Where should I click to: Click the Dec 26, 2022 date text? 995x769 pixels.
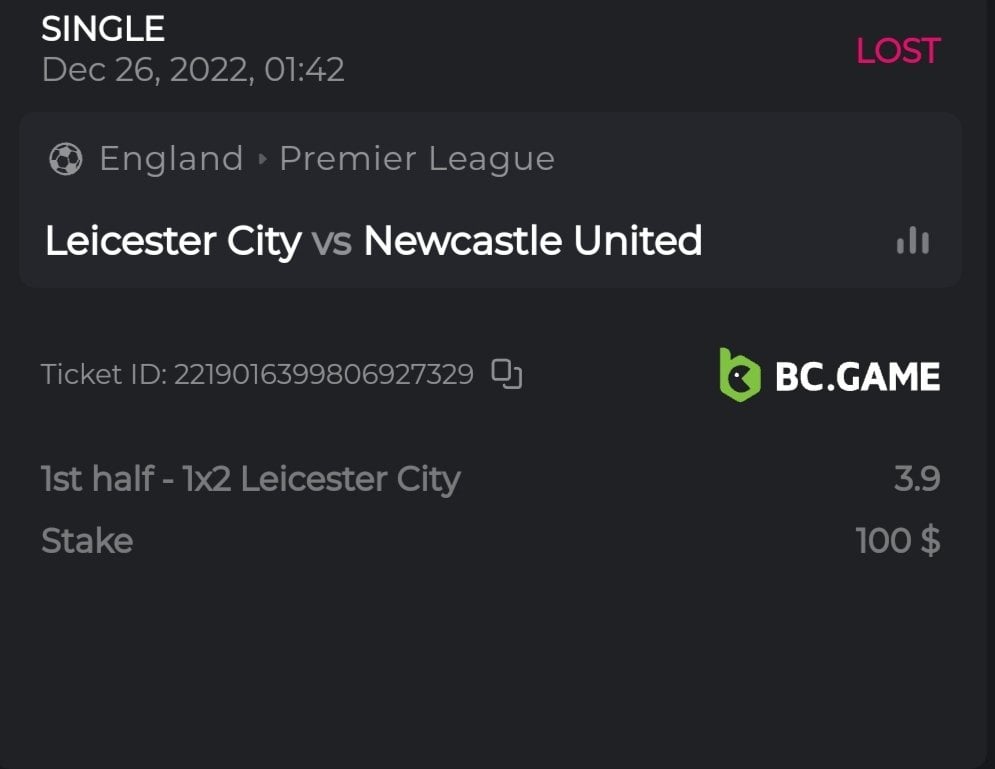coord(147,70)
